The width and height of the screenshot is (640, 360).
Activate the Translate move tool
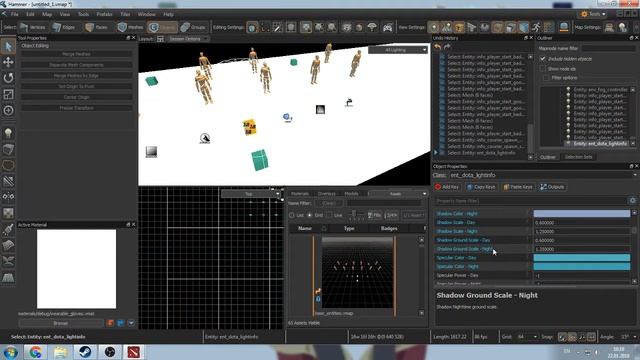click(8, 62)
